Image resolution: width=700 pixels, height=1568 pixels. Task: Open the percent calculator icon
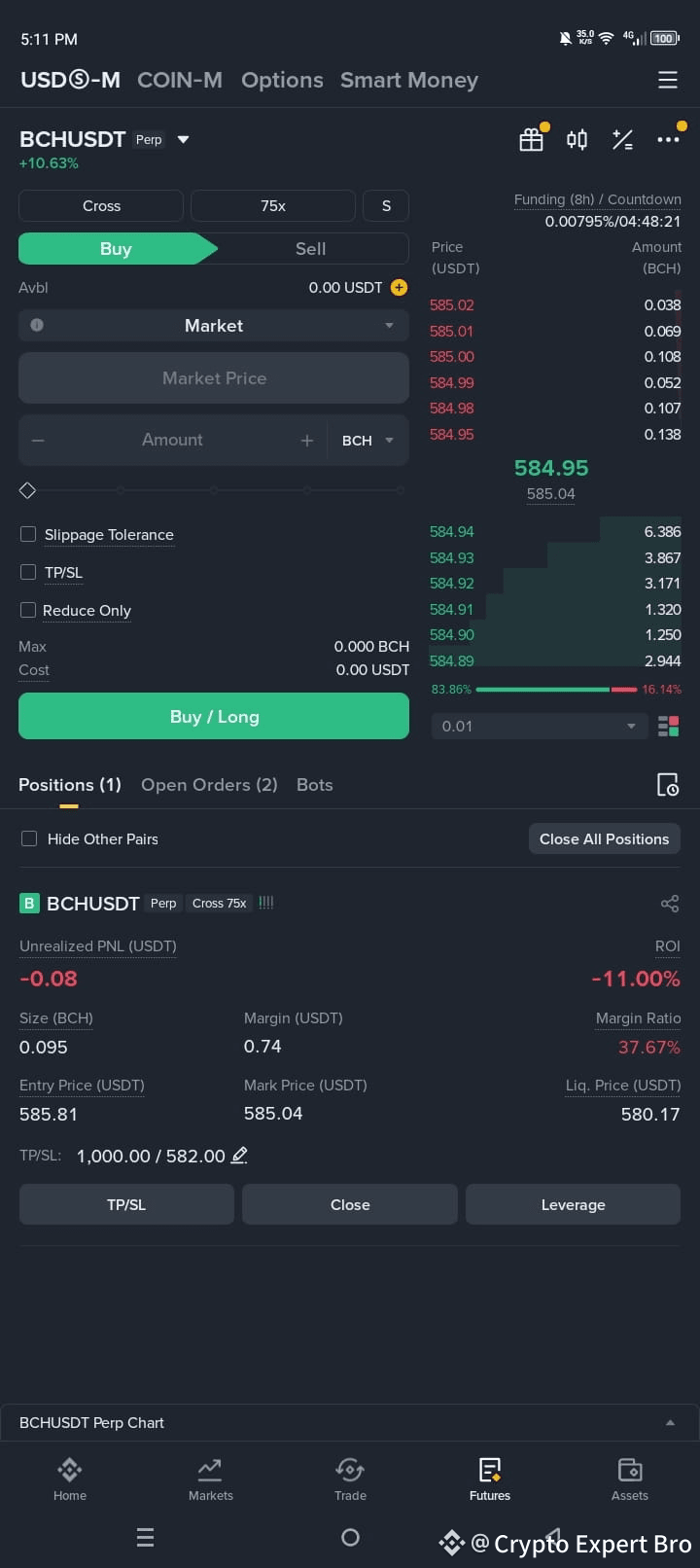[x=622, y=140]
